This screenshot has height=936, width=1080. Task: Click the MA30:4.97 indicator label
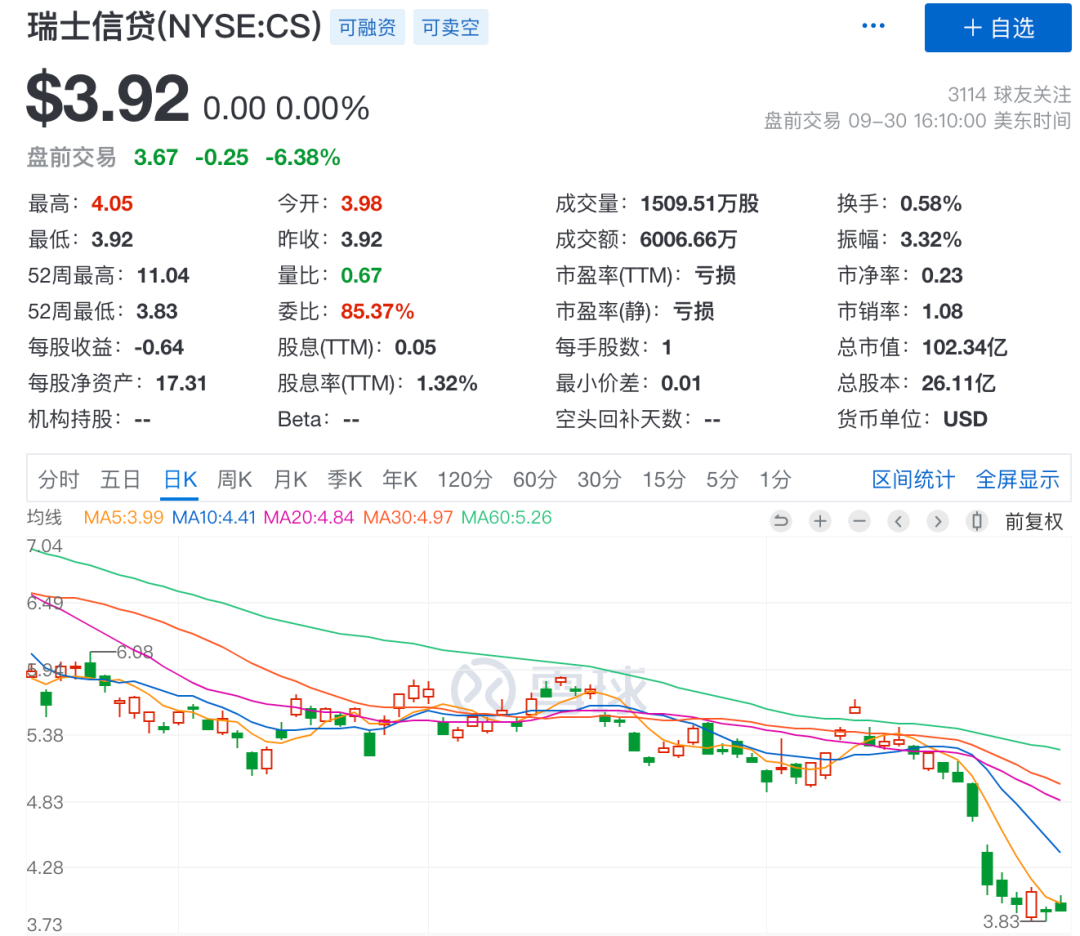pos(408,517)
